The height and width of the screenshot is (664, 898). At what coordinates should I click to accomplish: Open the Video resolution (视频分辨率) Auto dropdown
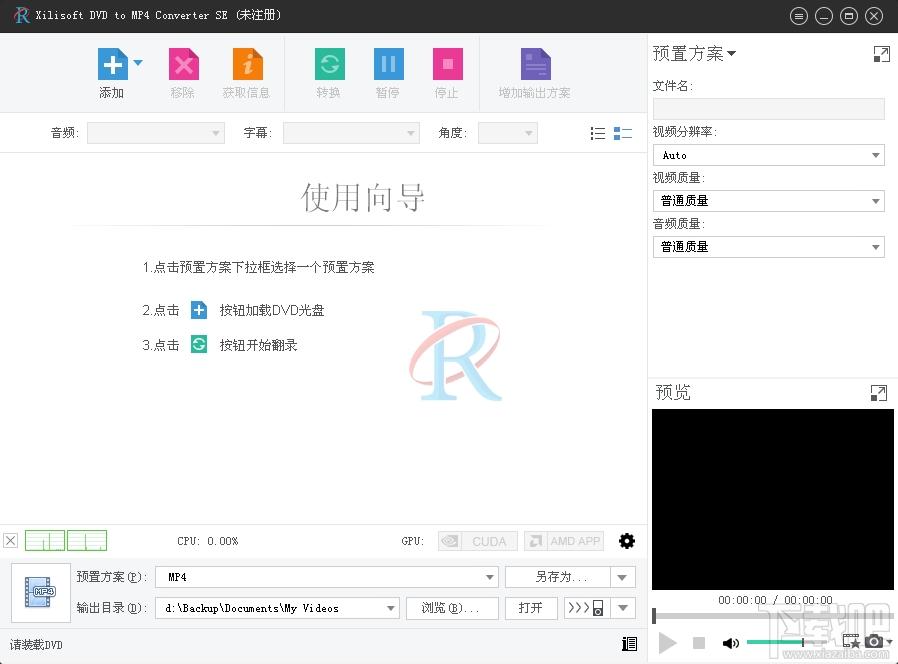pyautogui.click(x=769, y=155)
